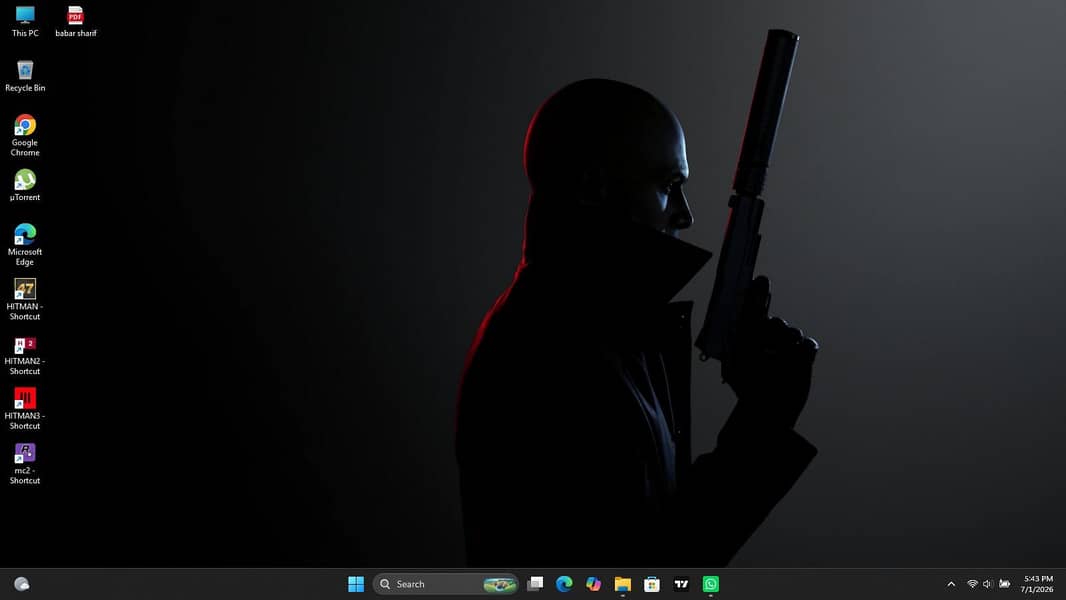Open Task View on the taskbar

(x=535, y=584)
